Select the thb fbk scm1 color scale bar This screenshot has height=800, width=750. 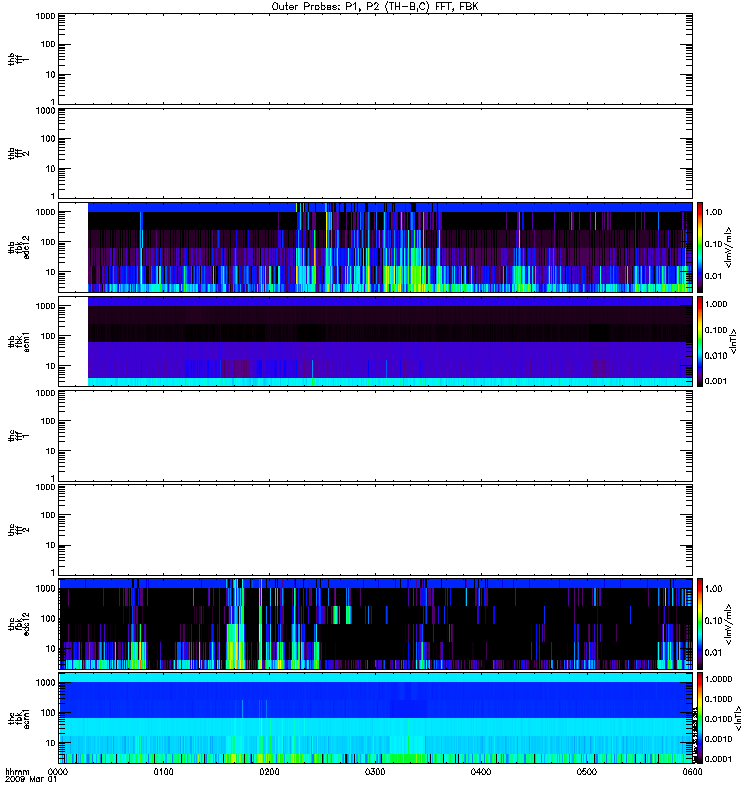(700, 341)
